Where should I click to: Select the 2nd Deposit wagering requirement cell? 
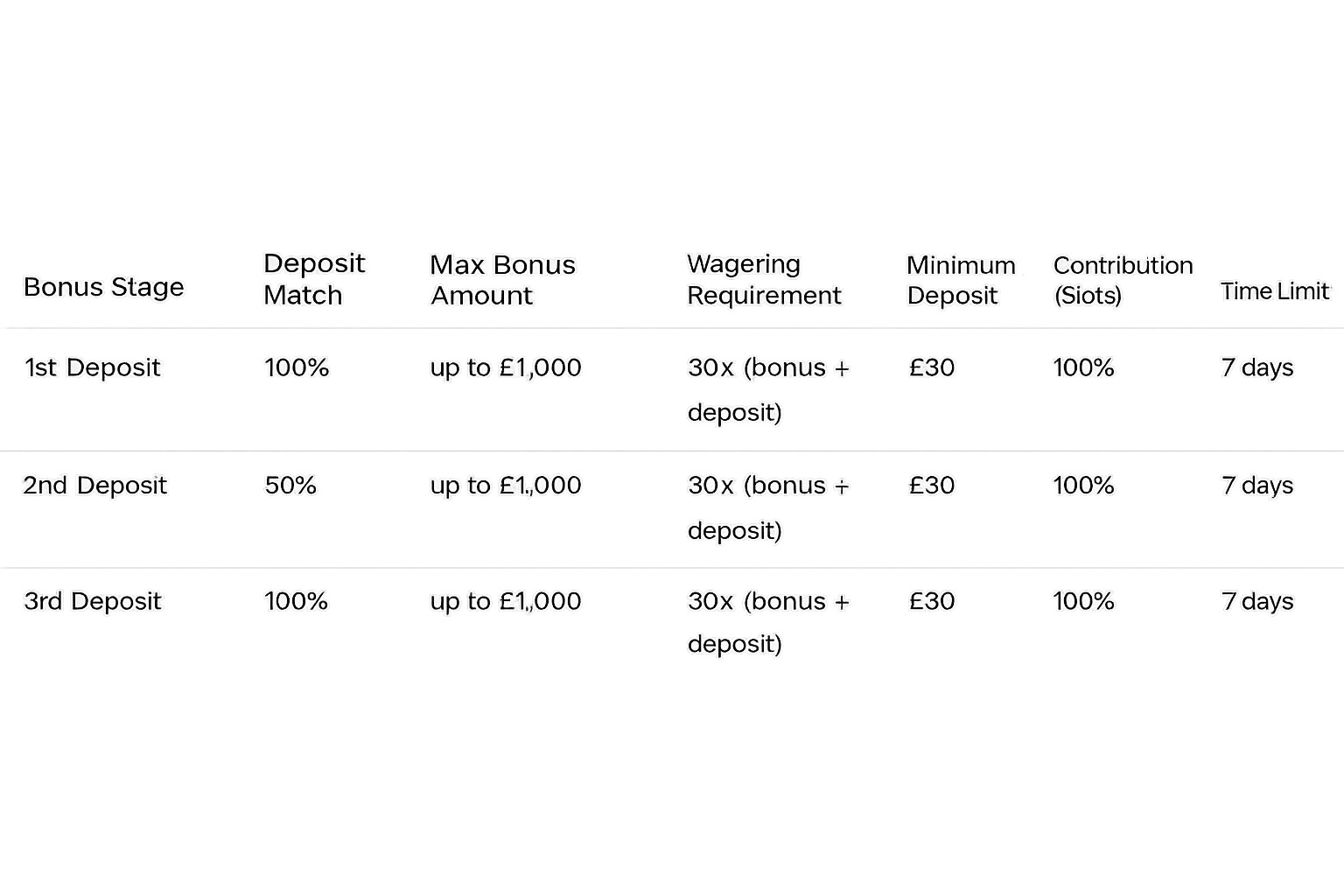tap(767, 507)
